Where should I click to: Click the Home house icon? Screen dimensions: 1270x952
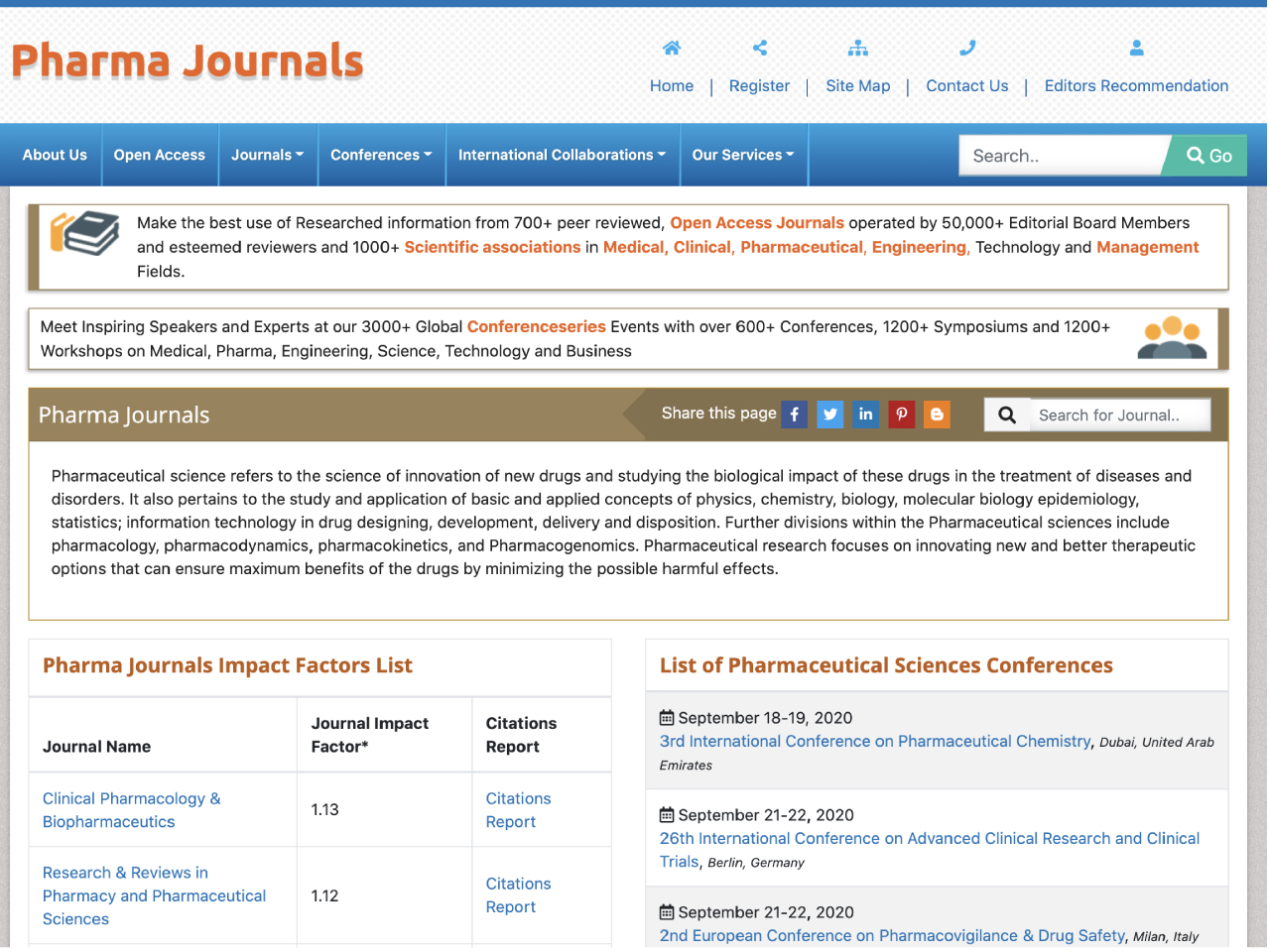click(x=672, y=48)
